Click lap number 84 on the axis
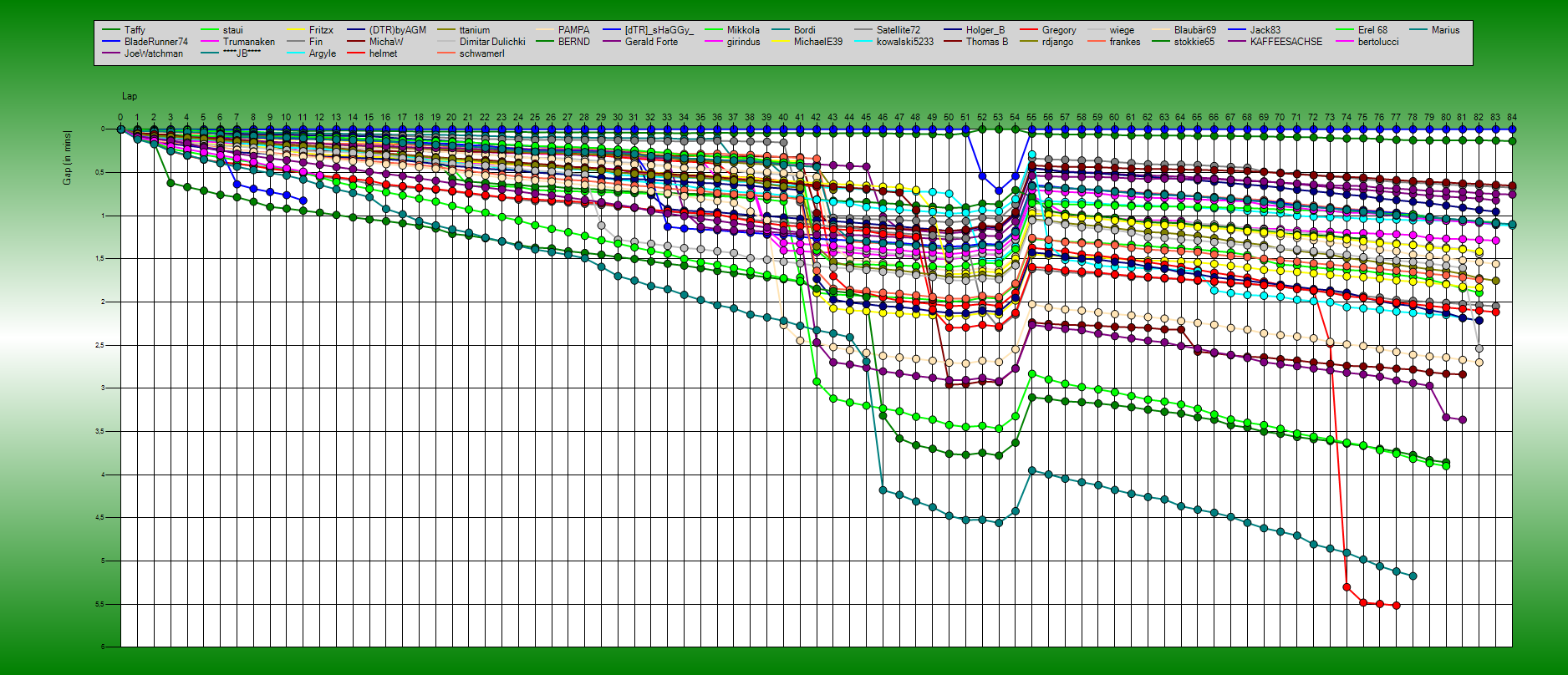This screenshot has height=675, width=1568. (x=1511, y=118)
